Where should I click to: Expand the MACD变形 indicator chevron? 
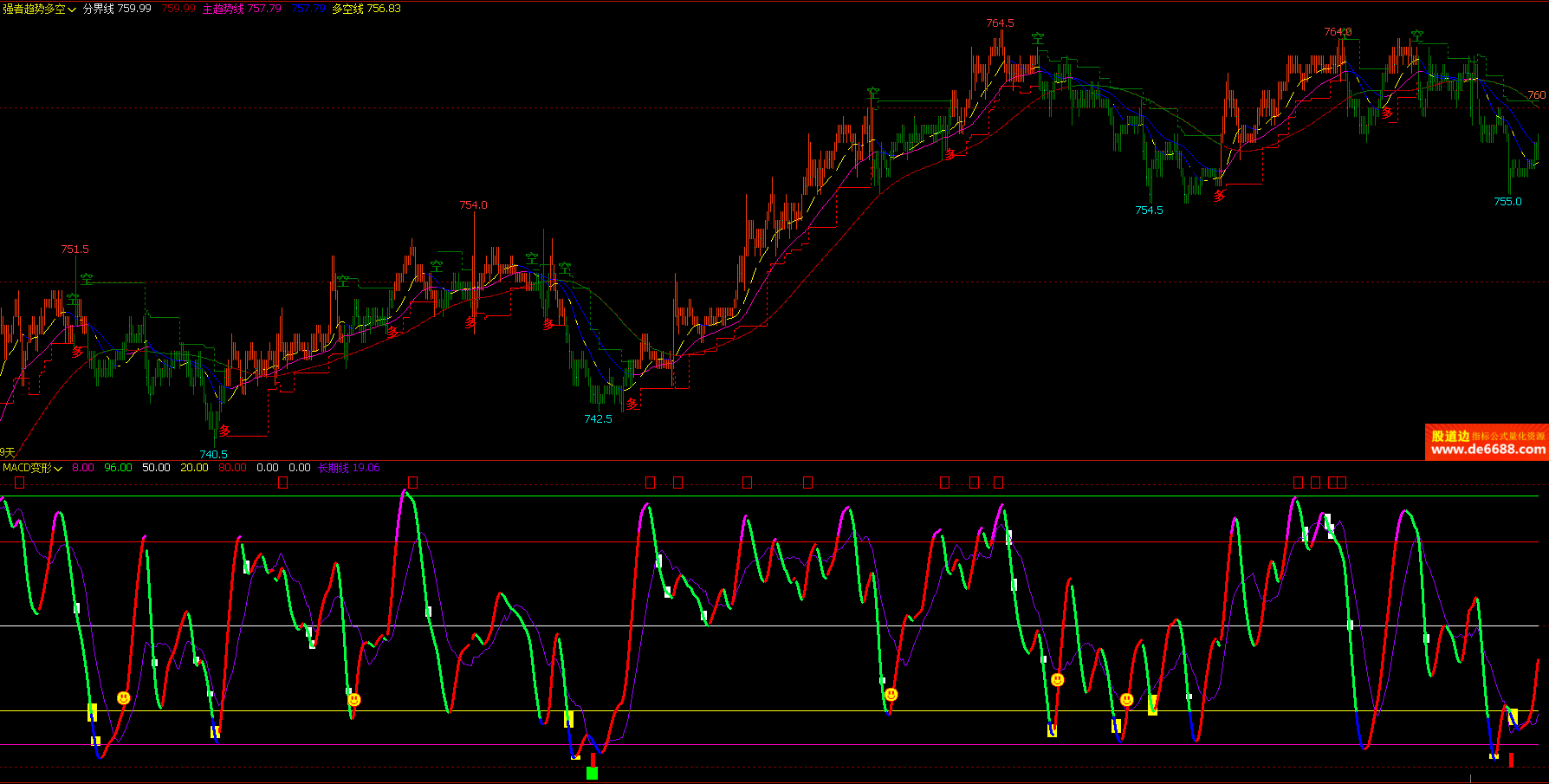point(58,468)
